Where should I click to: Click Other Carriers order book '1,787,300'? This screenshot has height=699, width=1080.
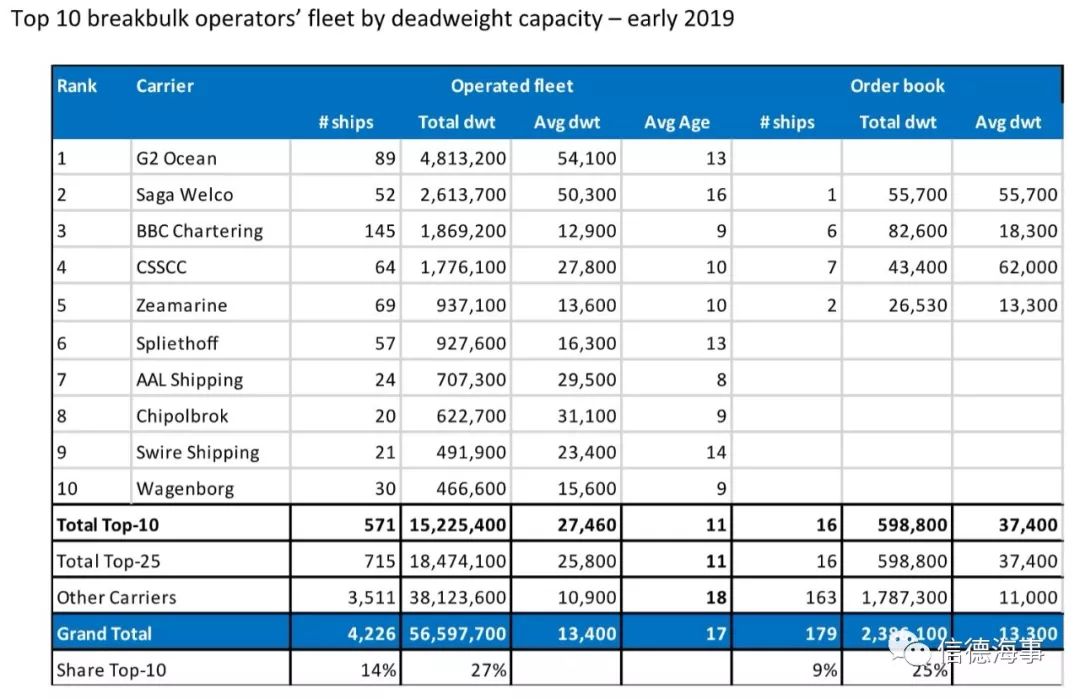(904, 598)
